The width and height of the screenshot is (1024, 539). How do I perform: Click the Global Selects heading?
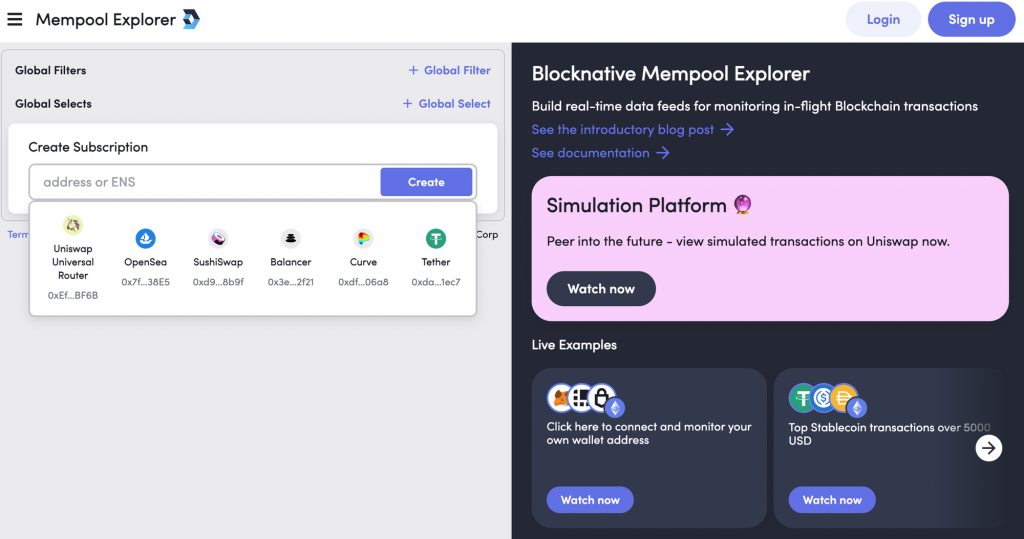[53, 103]
